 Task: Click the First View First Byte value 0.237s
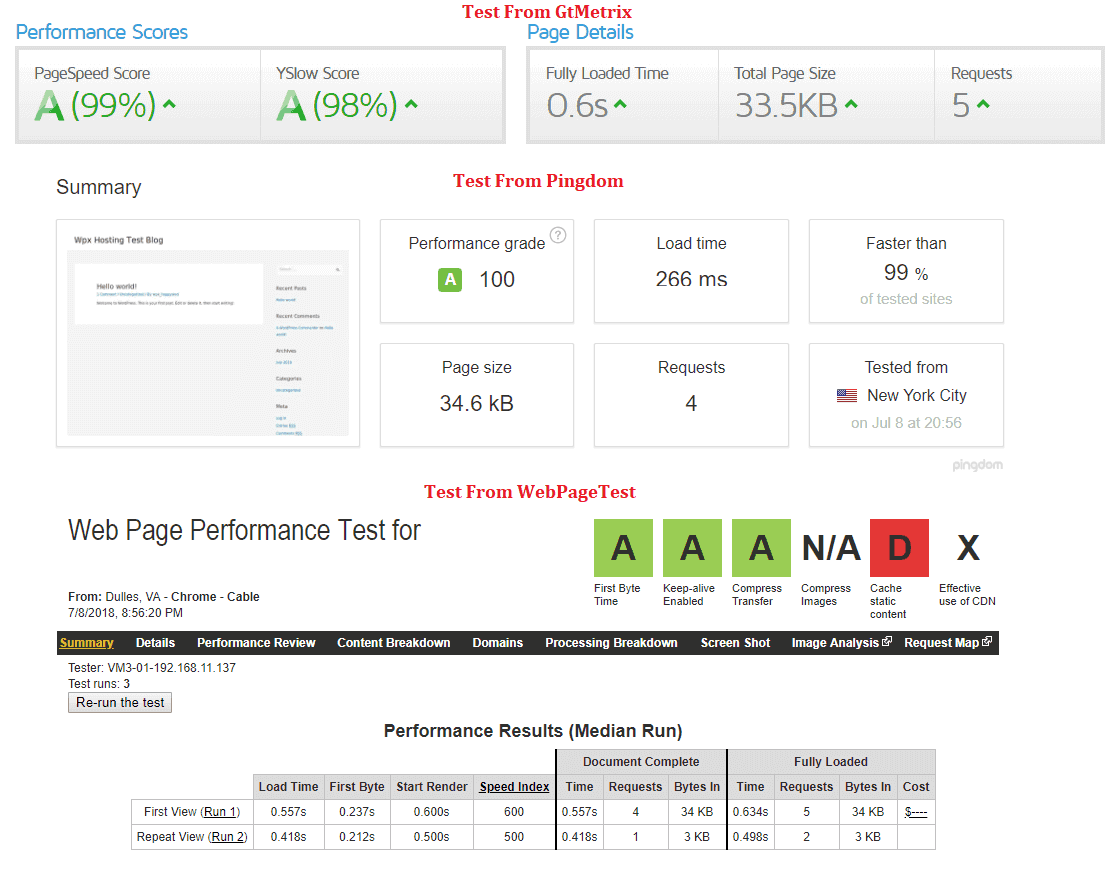click(x=356, y=812)
